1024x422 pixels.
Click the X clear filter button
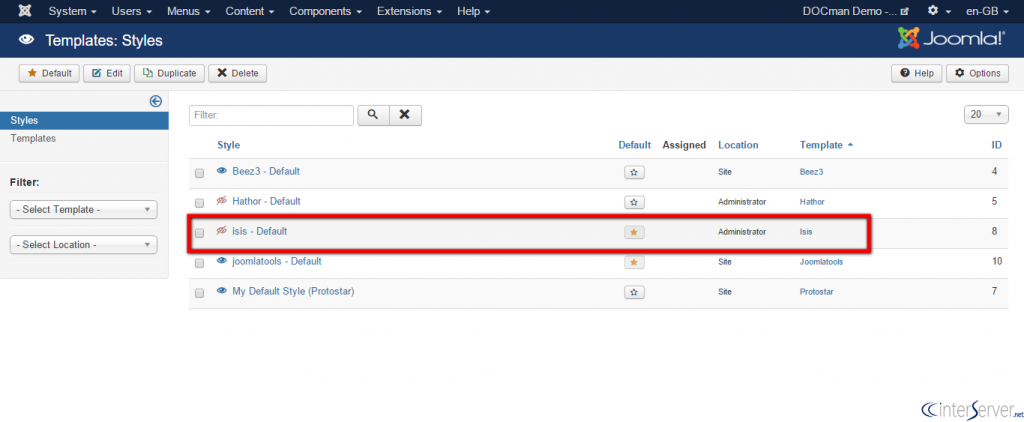406,115
